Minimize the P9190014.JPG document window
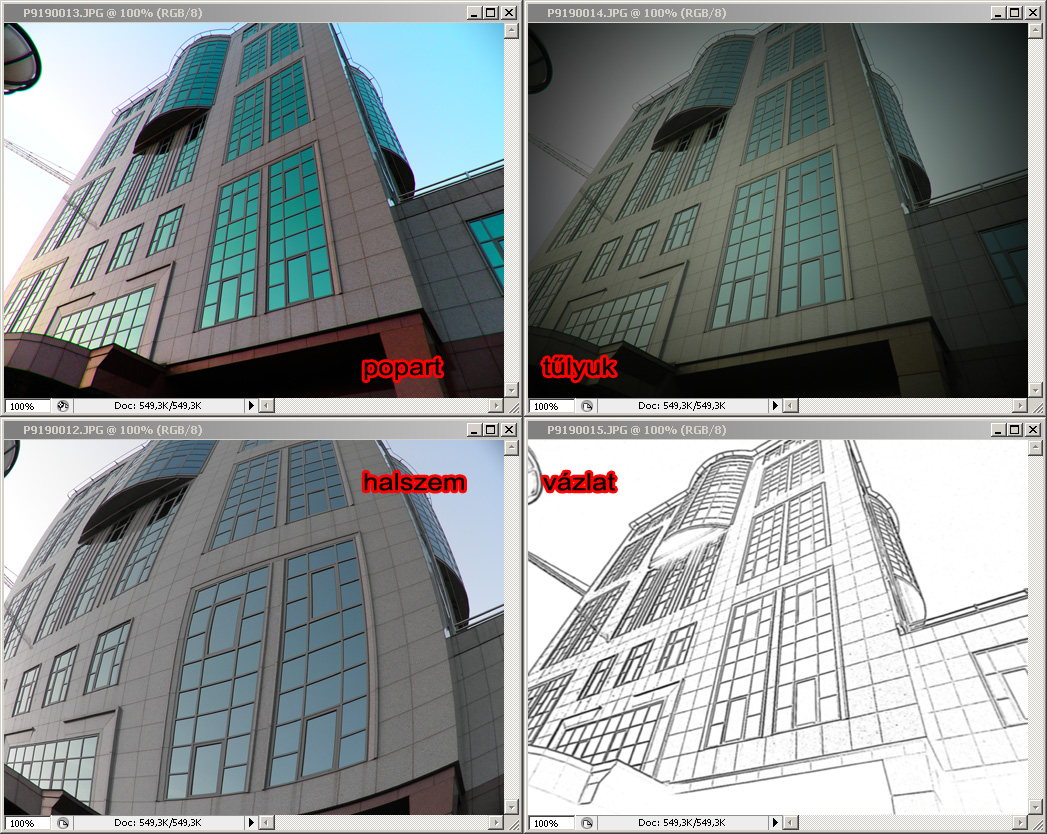 click(998, 13)
